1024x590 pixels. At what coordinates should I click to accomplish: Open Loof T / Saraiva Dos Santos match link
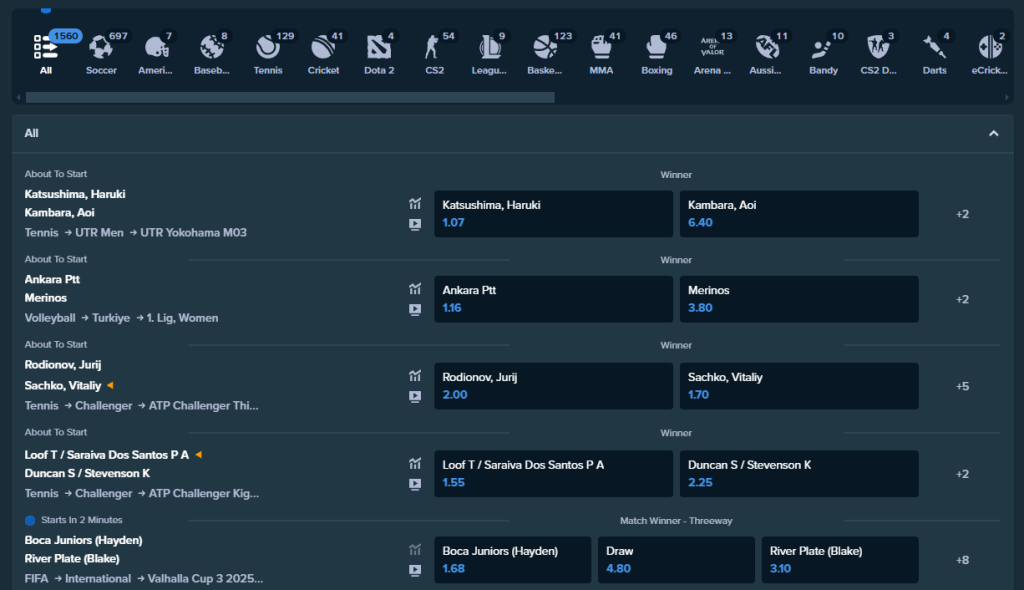[107, 455]
